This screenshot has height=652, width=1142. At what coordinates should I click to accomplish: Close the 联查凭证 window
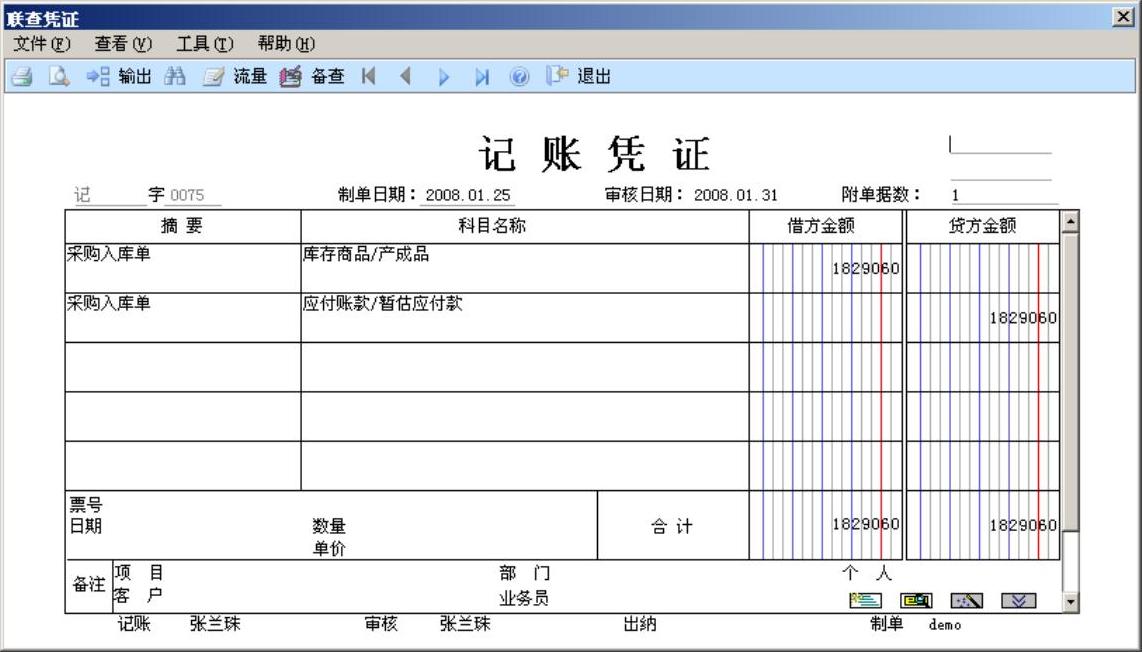coord(1123,17)
